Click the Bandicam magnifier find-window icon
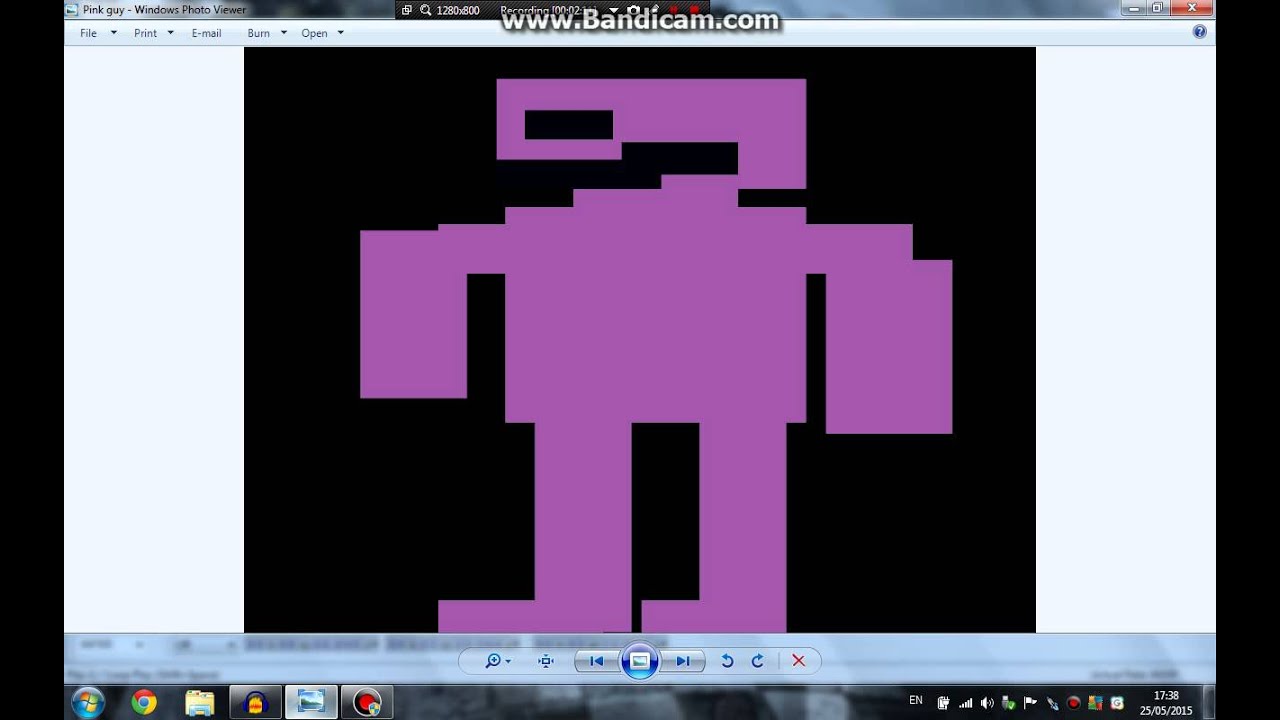1280x720 pixels. (426, 10)
